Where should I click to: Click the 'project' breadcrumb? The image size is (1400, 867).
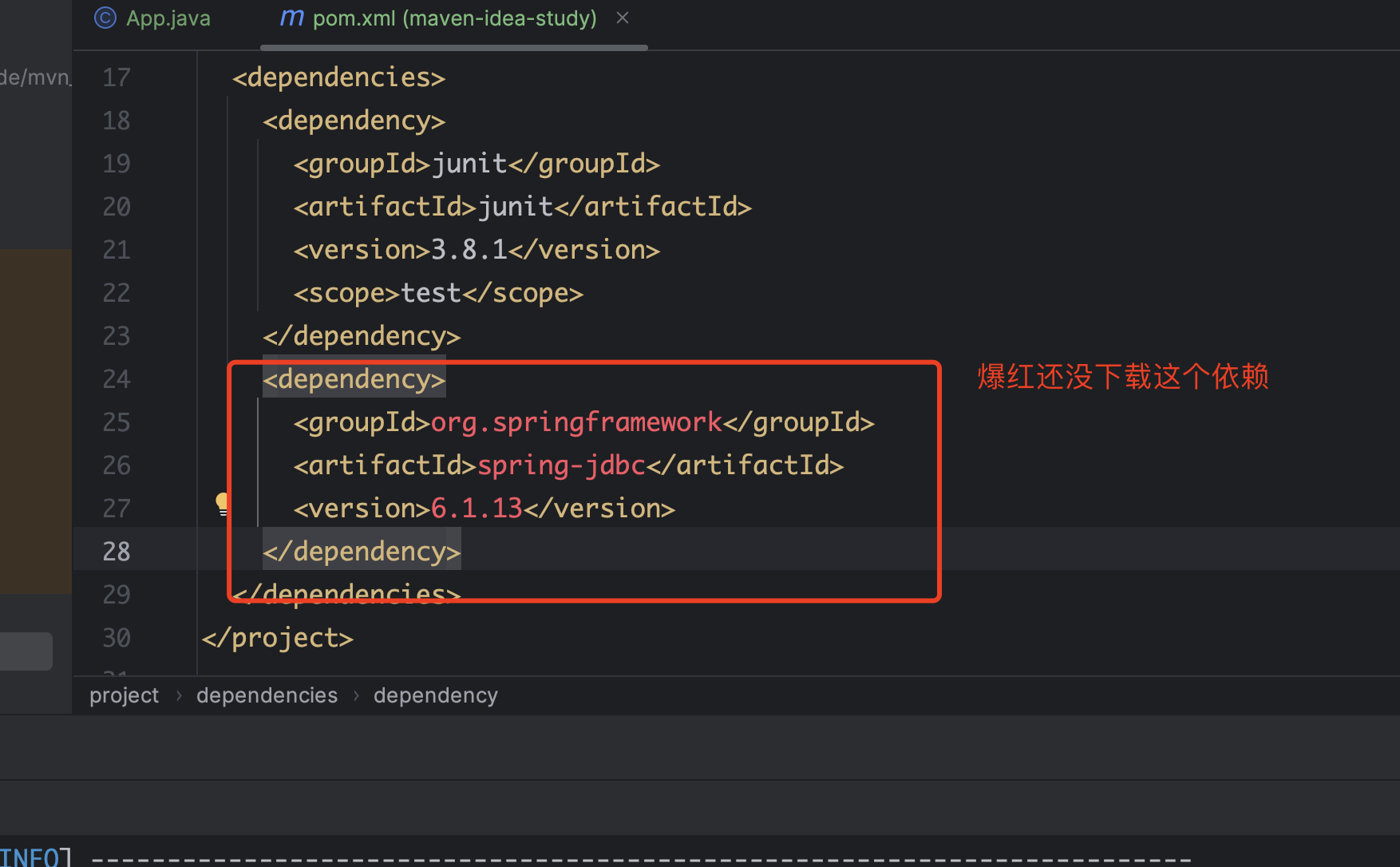coord(124,695)
